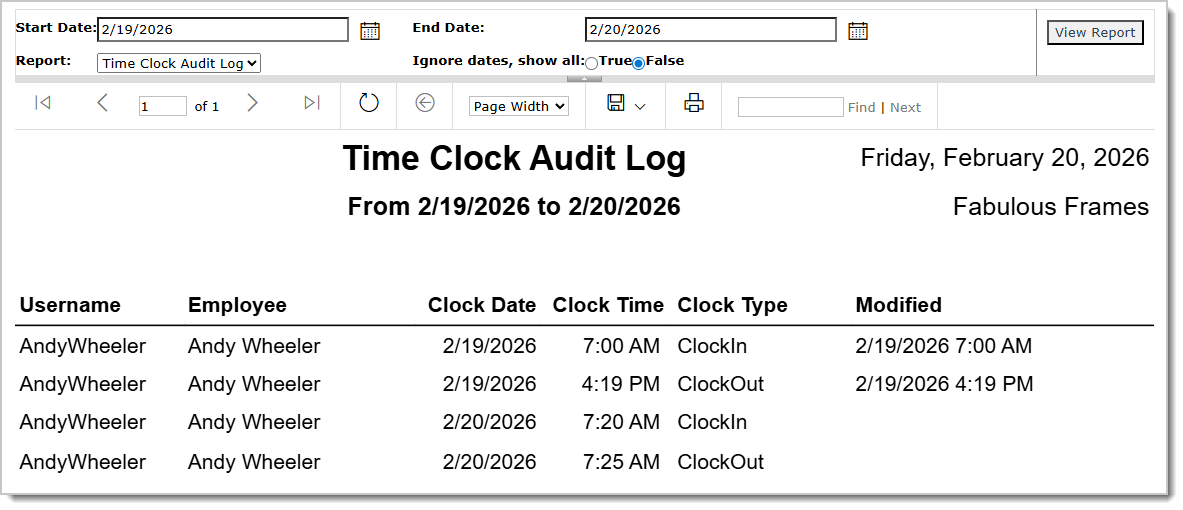This screenshot has width=1183, height=510.
Task: Open the Start Date calendar picker
Action: (370, 31)
